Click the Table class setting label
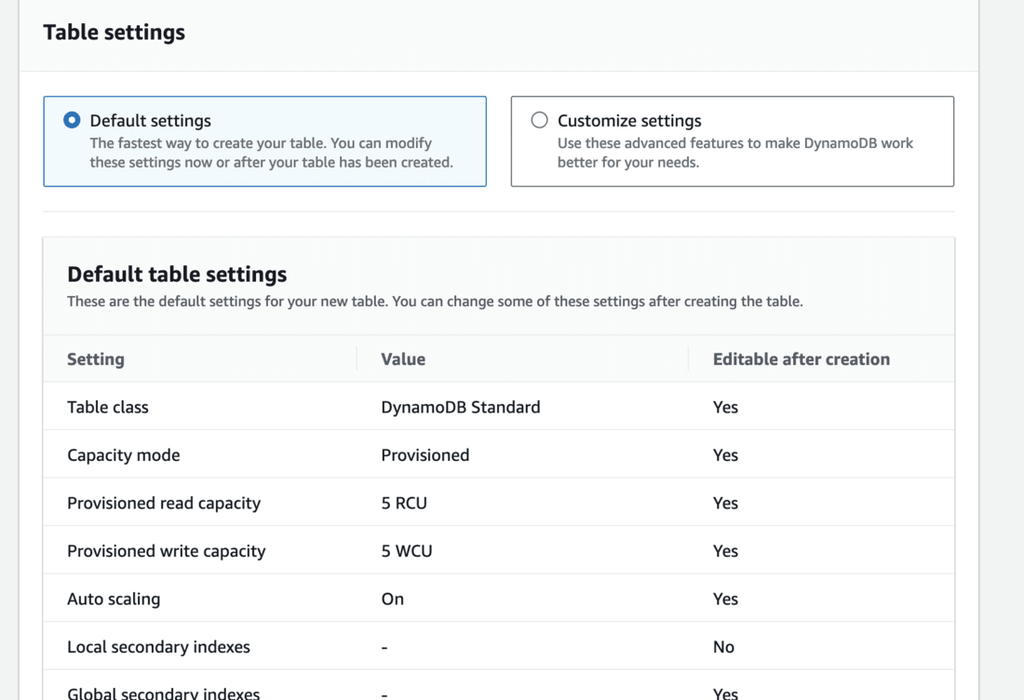Viewport: 1024px width, 700px height. [108, 407]
